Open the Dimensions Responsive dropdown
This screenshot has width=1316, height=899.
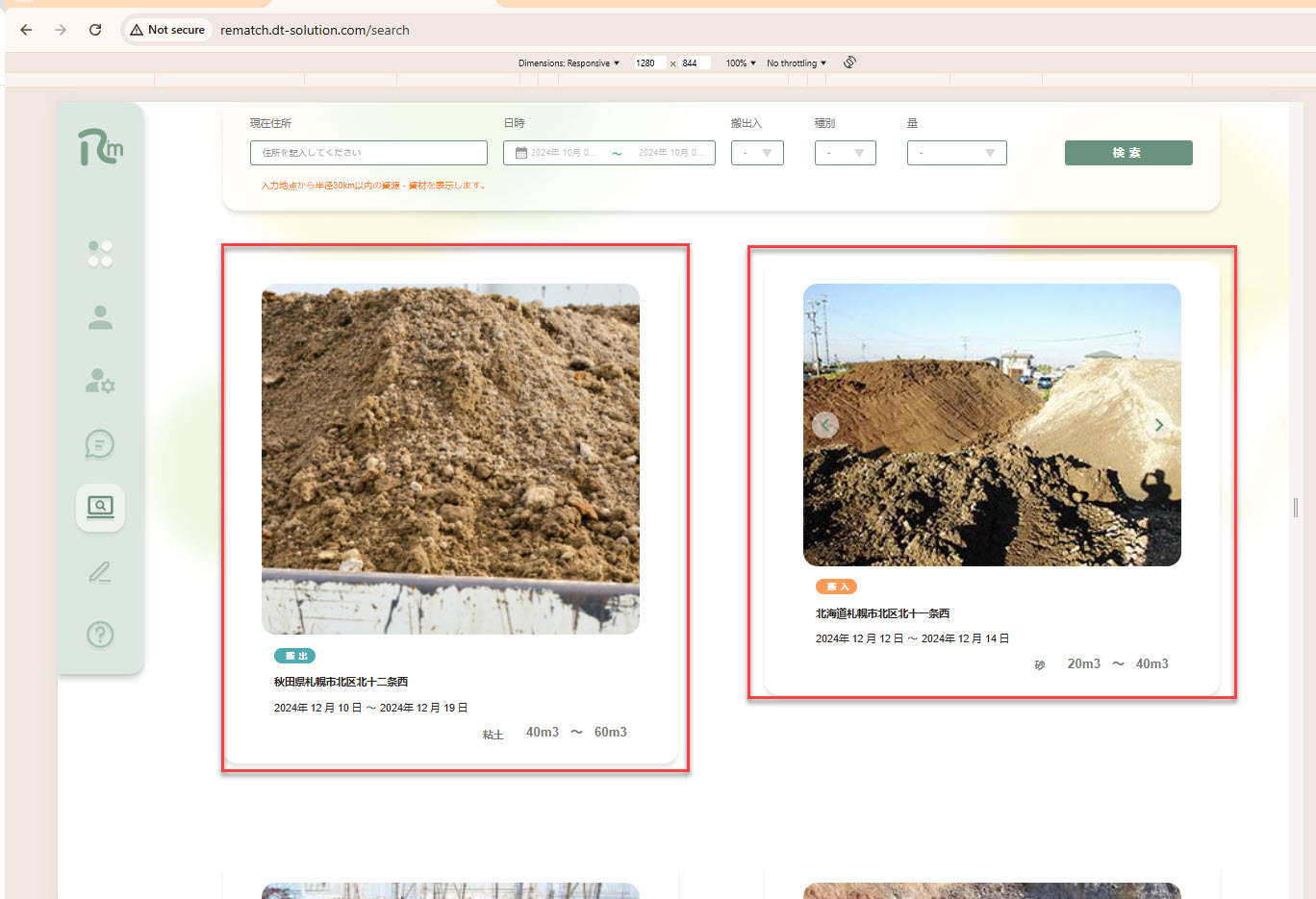tap(569, 63)
